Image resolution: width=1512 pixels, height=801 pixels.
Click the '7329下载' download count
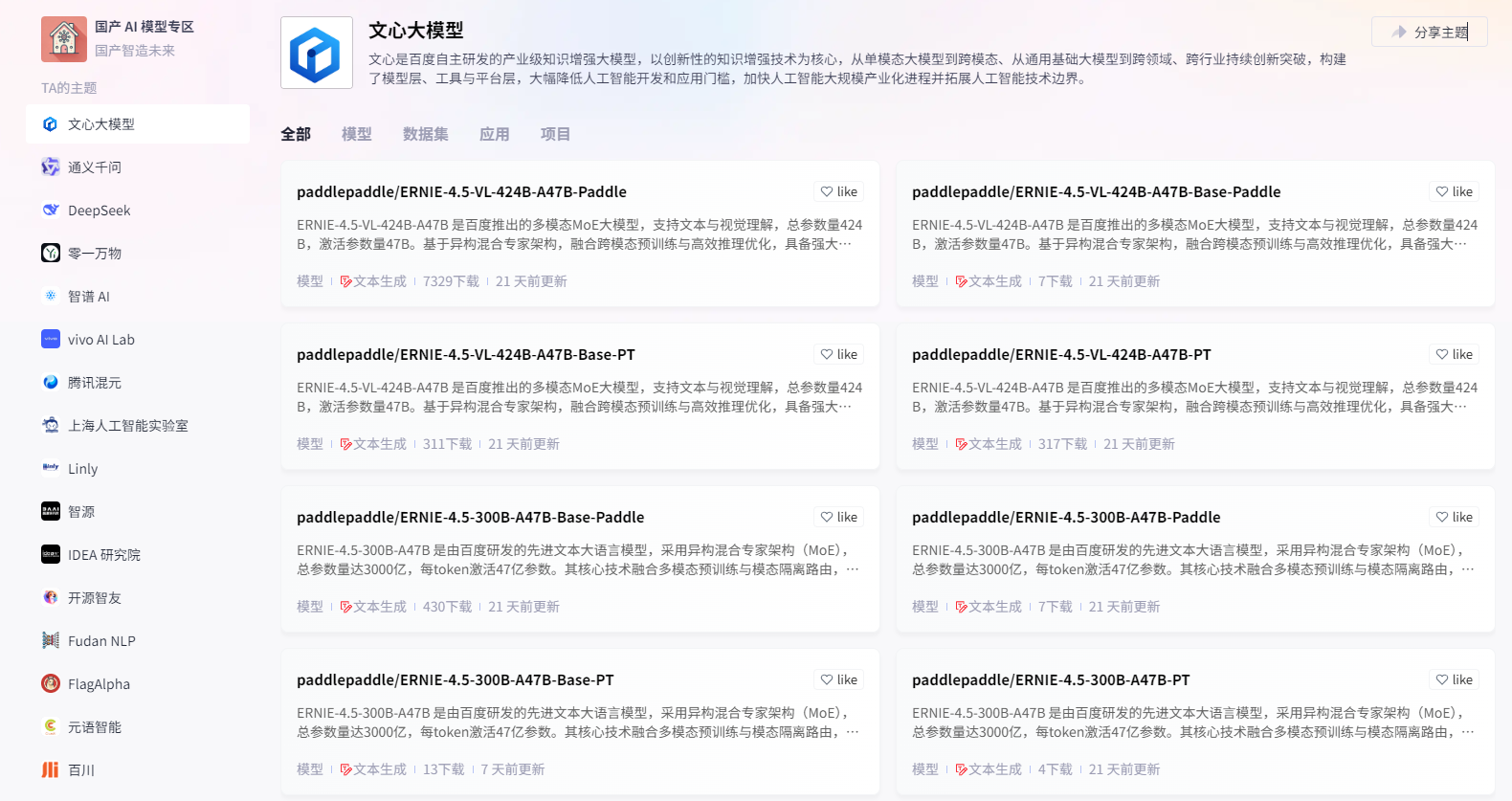(451, 281)
